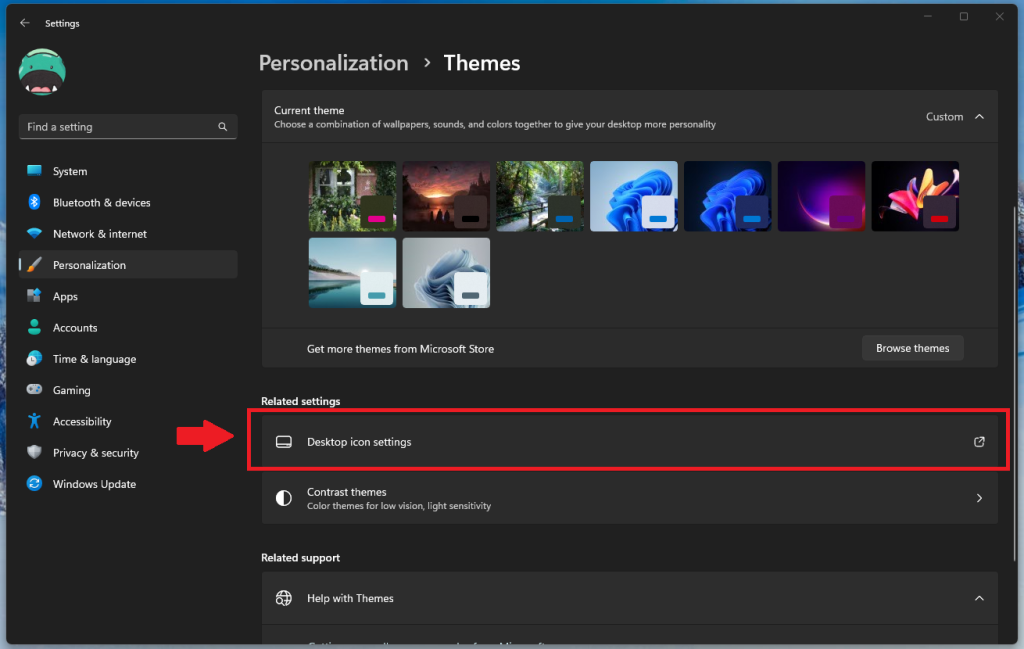
Task: Click the user profile avatar
Action: pos(42,73)
